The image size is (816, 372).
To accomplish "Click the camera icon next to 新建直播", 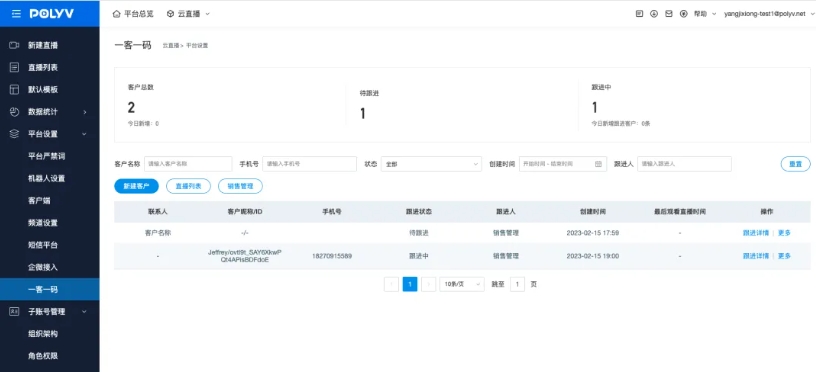I will point(15,45).
